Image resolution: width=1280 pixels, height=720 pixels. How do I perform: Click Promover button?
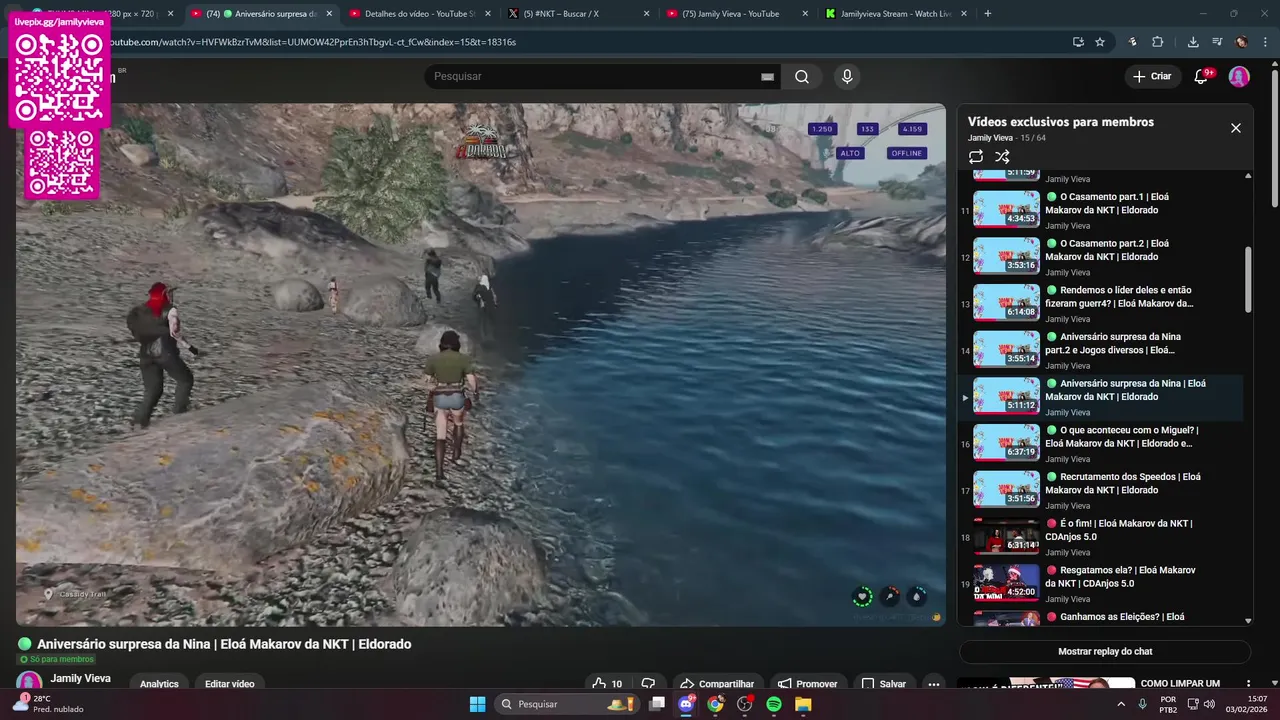point(808,684)
